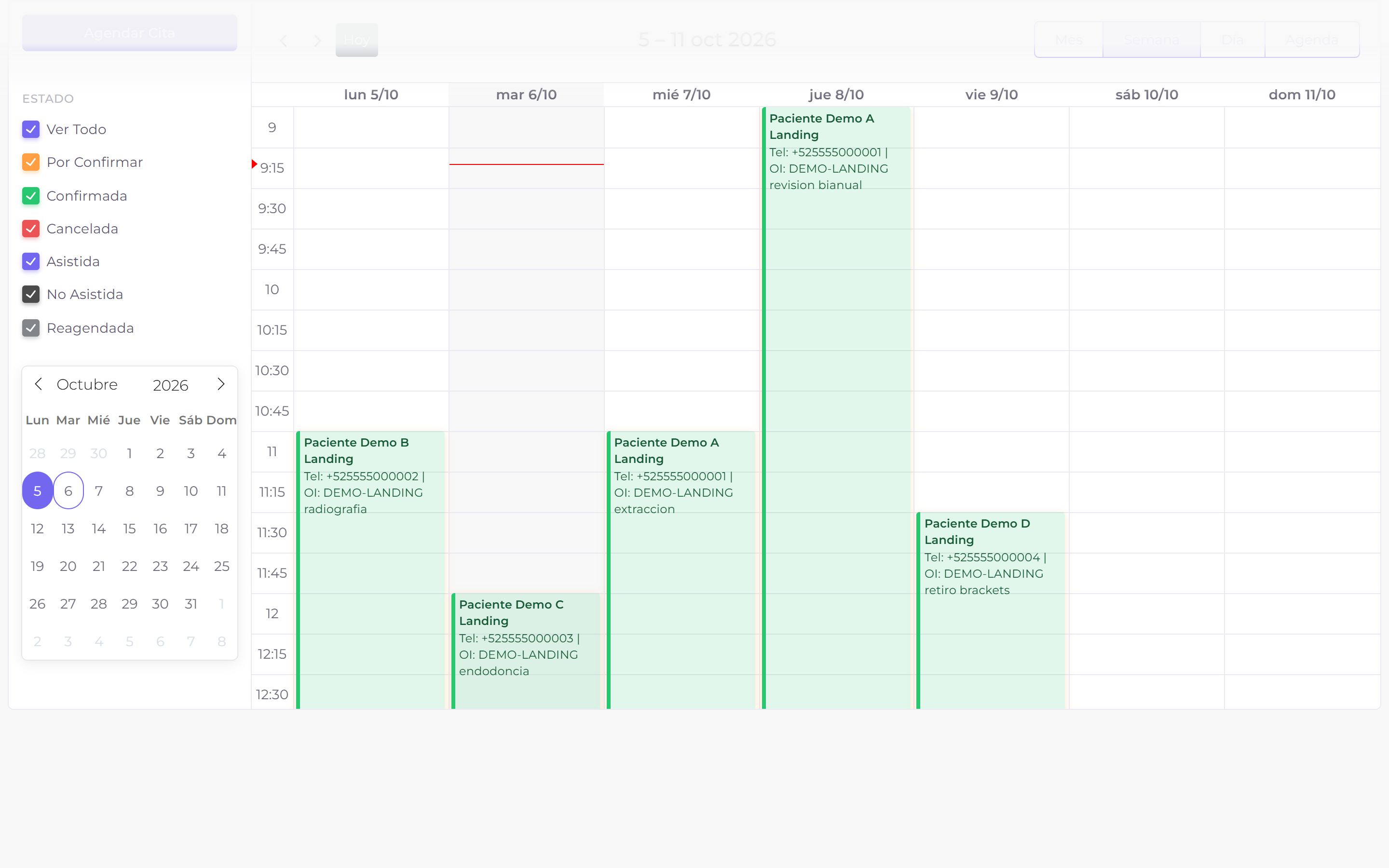
Task: Select September 30 in mini calendar
Action: [99, 453]
